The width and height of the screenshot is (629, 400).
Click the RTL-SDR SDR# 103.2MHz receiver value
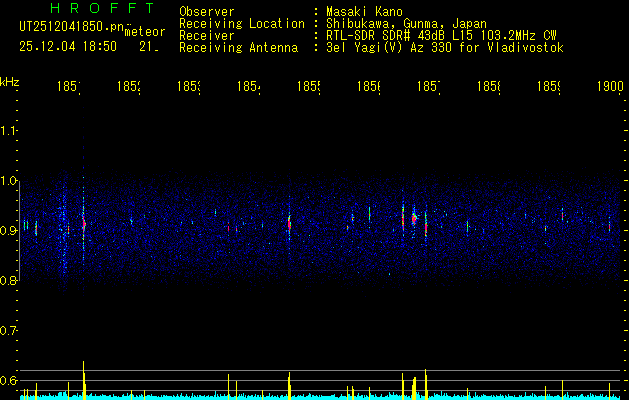(441, 36)
